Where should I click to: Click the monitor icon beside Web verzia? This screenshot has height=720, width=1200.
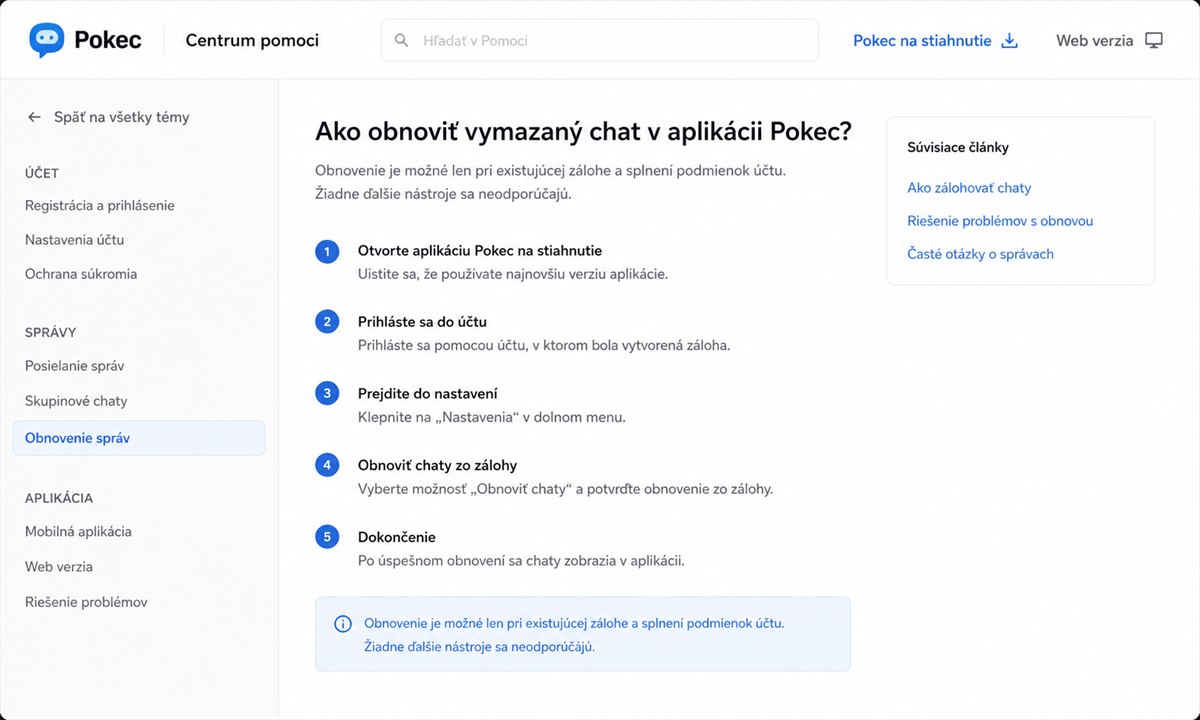(1154, 41)
